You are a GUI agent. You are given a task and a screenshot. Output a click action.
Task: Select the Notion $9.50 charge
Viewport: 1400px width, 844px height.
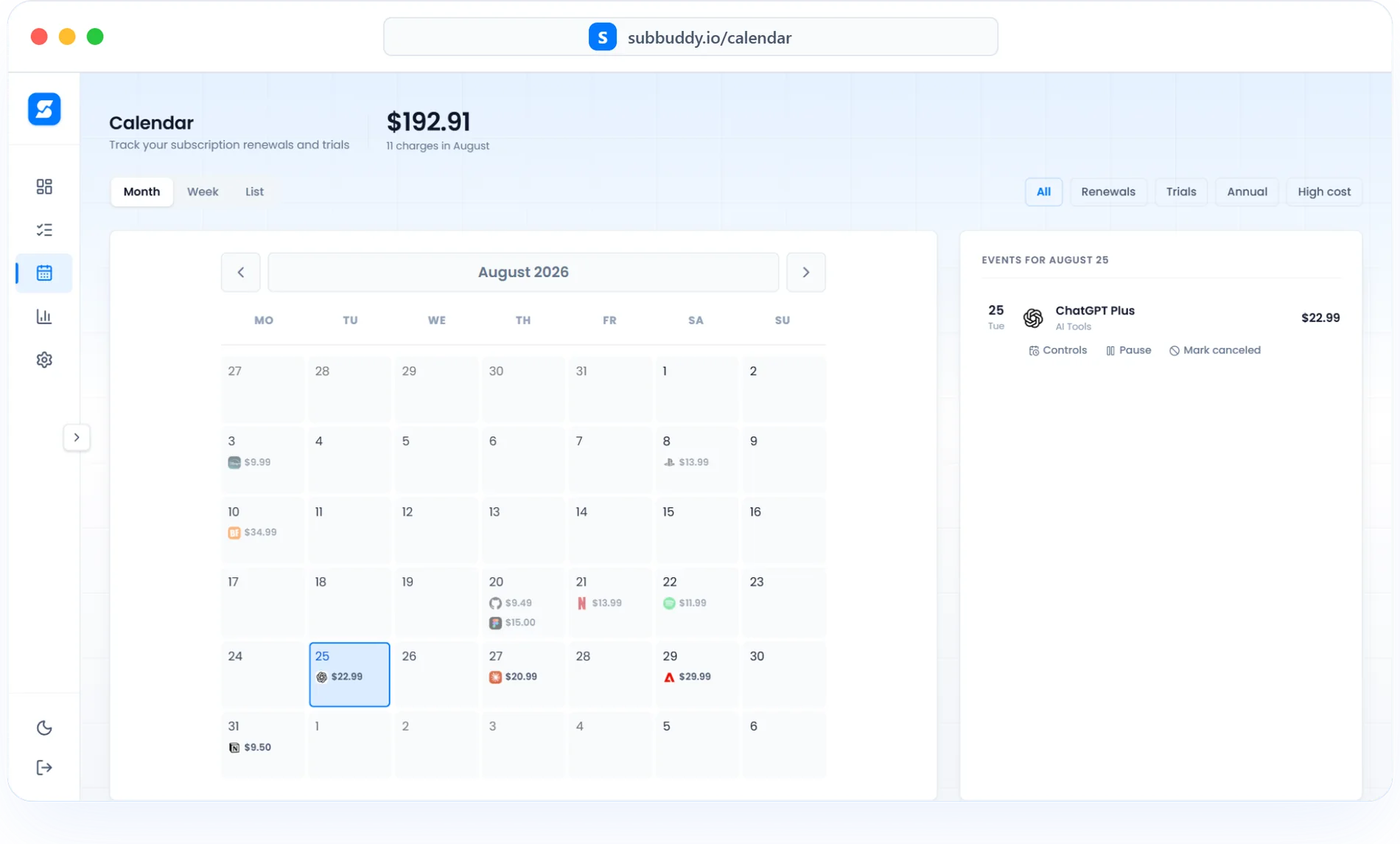tap(250, 747)
